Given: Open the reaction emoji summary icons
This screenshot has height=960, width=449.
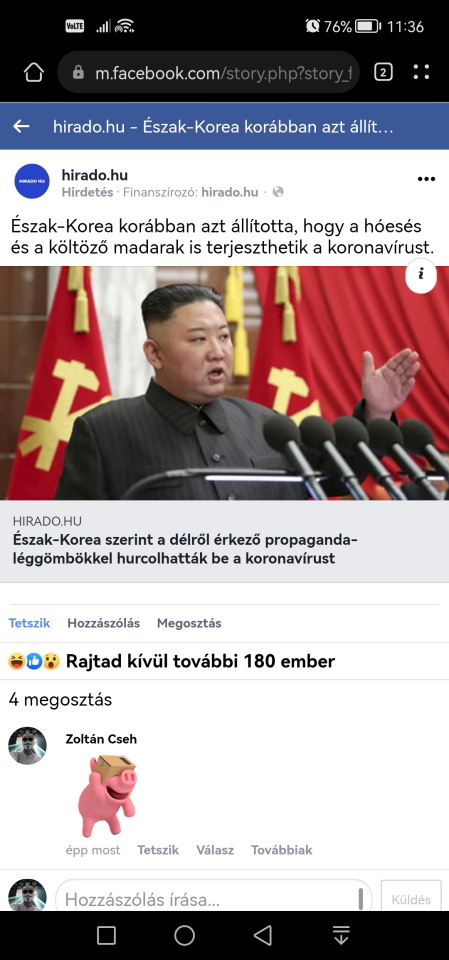Looking at the screenshot, I should pyautogui.click(x=34, y=661).
